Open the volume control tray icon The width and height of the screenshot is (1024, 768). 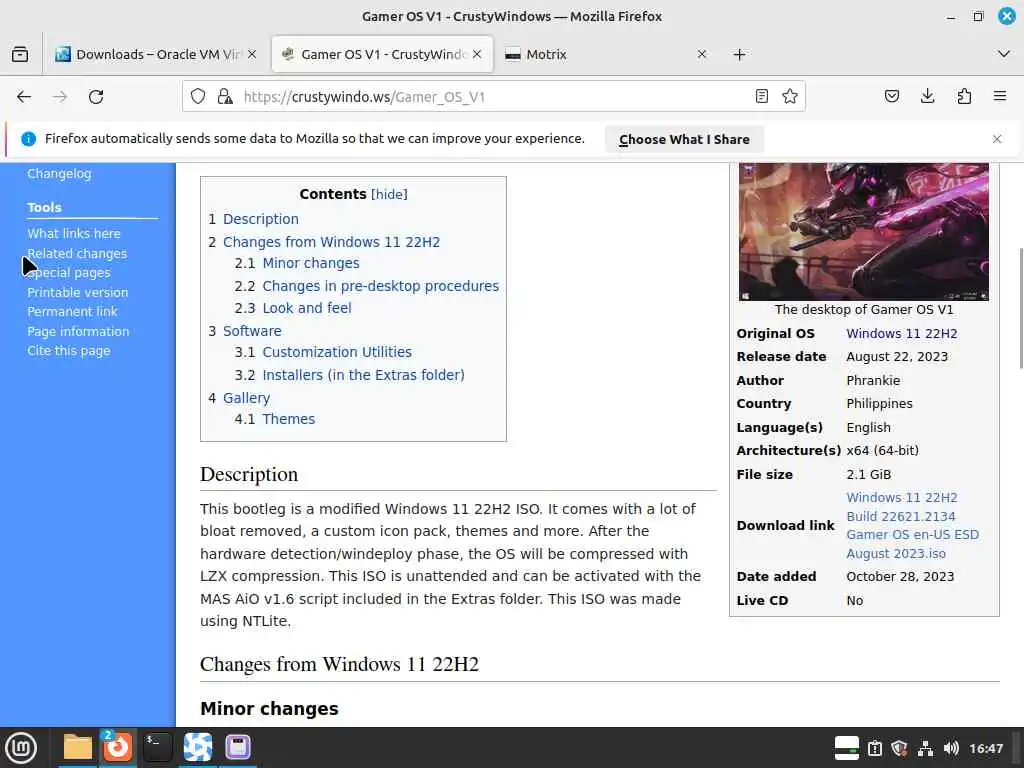[951, 748]
